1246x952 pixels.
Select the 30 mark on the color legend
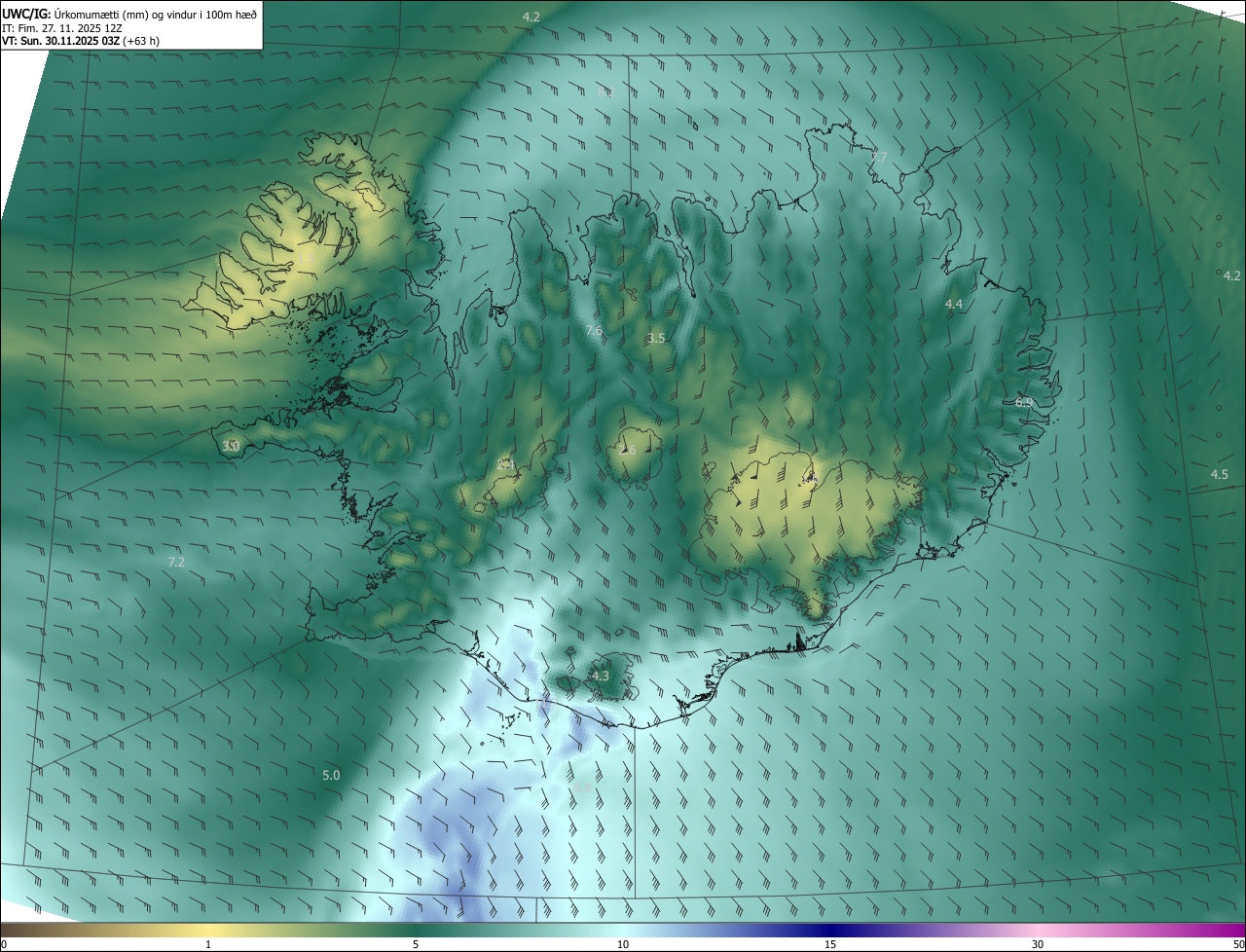coord(1038,944)
